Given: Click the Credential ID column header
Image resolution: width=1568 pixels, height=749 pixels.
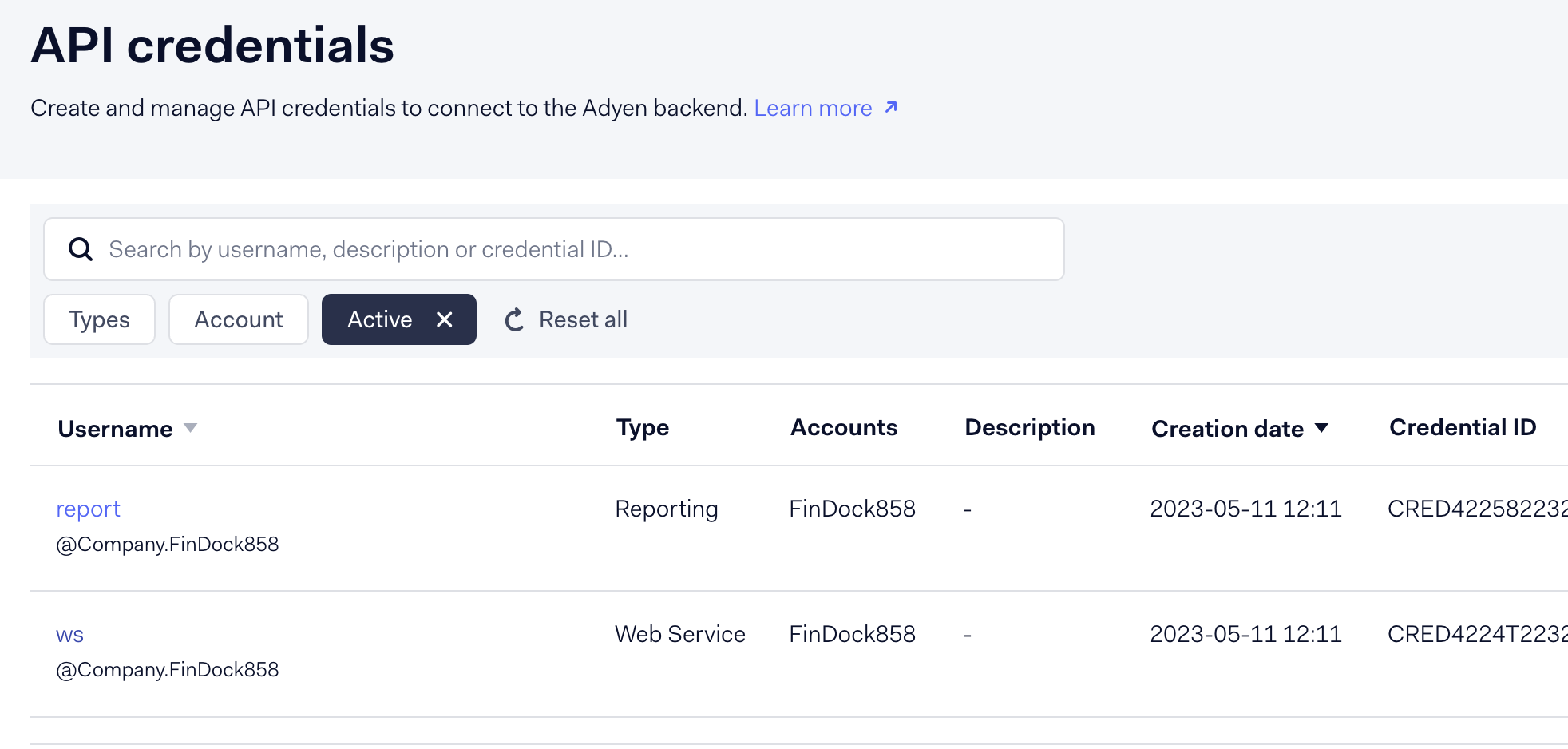Looking at the screenshot, I should coord(1461,427).
